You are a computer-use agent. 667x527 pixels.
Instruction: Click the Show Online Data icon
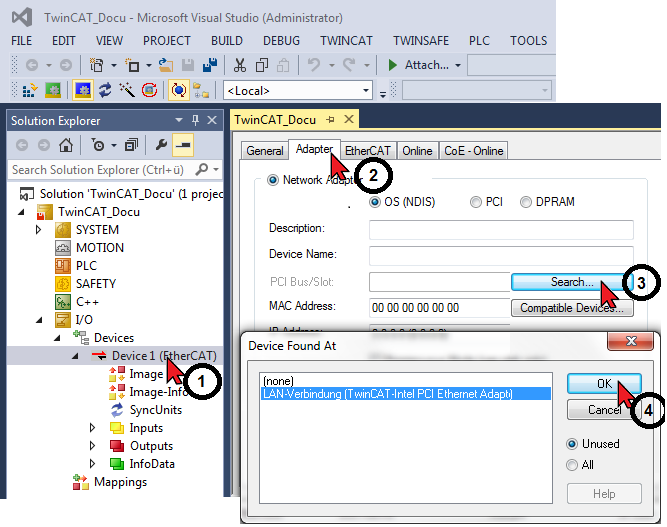coord(179,90)
